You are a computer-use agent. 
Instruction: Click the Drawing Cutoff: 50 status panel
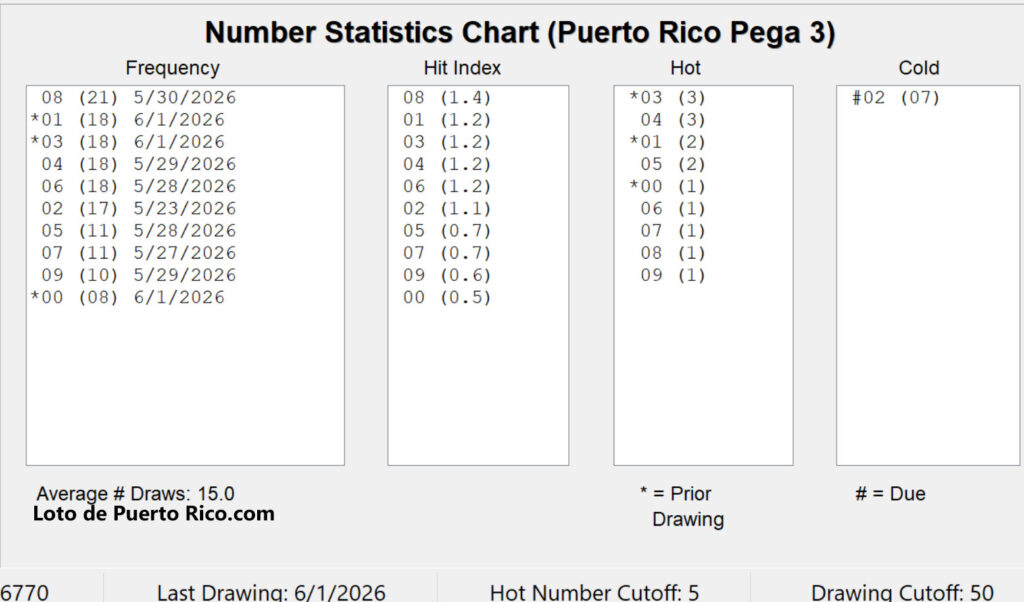[x=902, y=592]
